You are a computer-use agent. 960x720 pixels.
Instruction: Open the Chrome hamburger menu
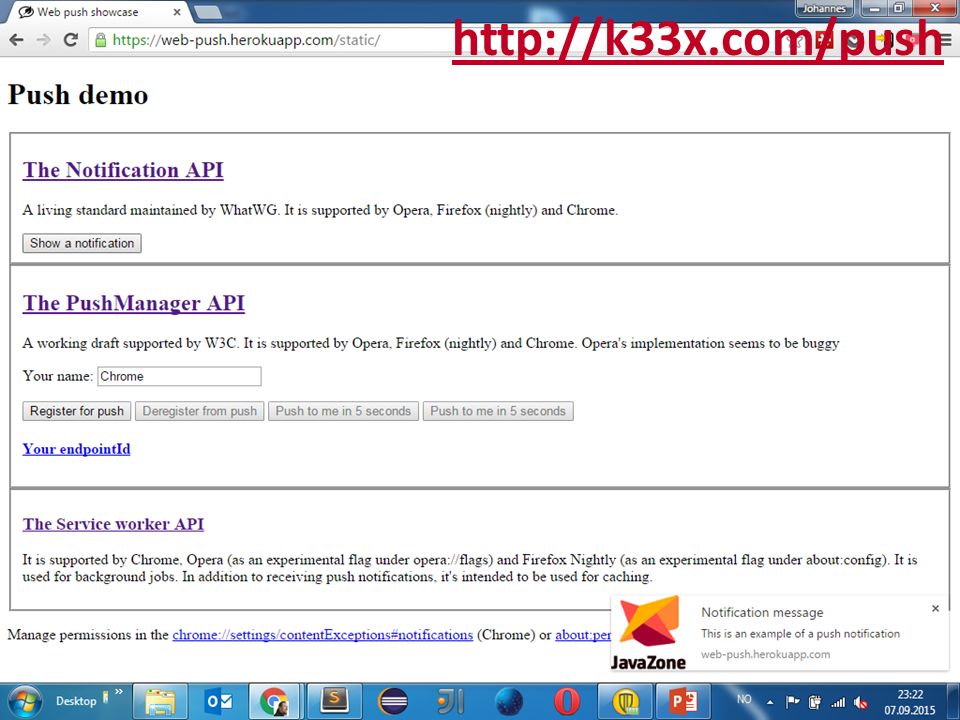[945, 40]
